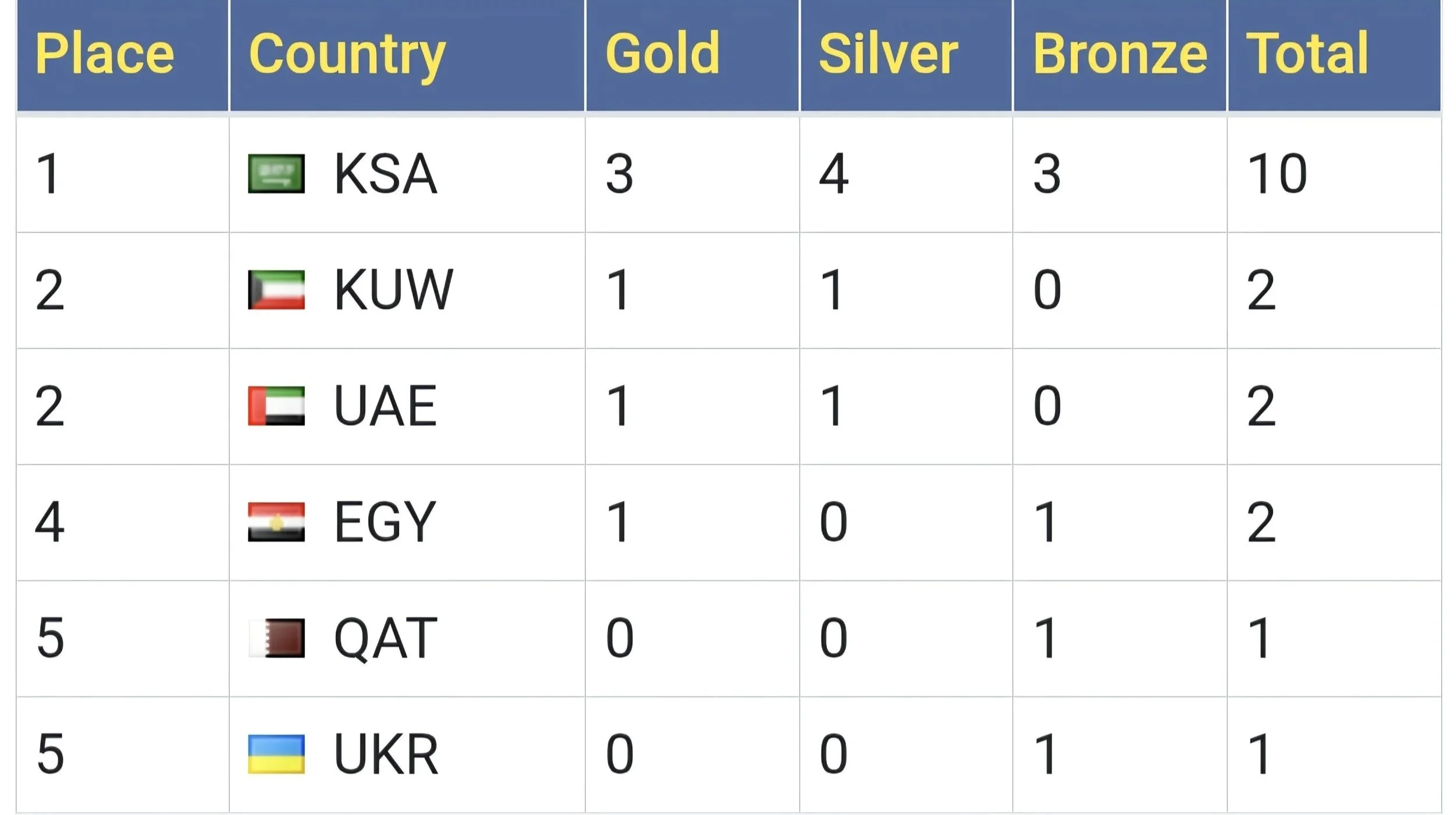Click the KUW country name
Viewport: 1456px width, 815px height.
pyautogui.click(x=393, y=289)
